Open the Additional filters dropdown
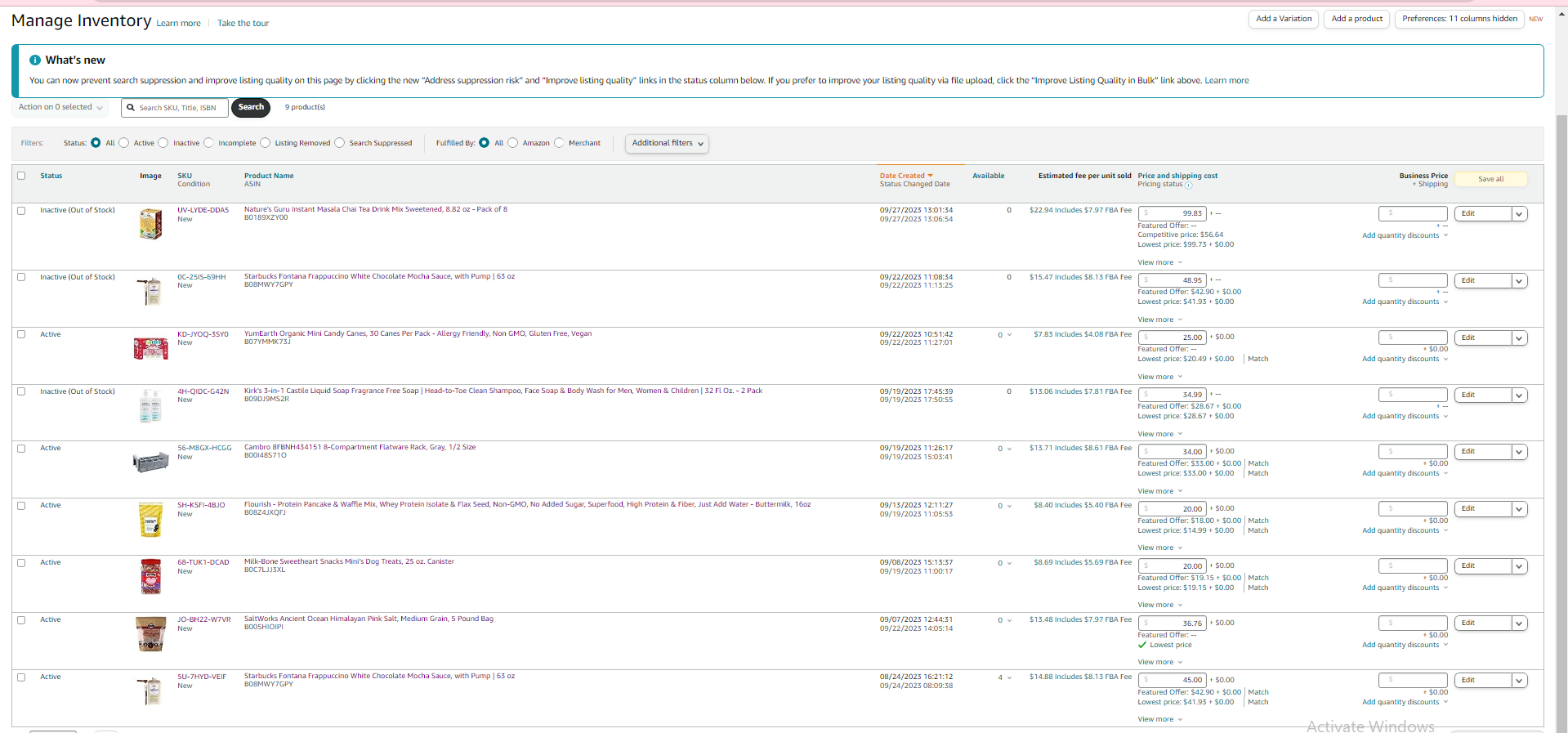Viewport: 1568px width, 733px height. pos(667,144)
